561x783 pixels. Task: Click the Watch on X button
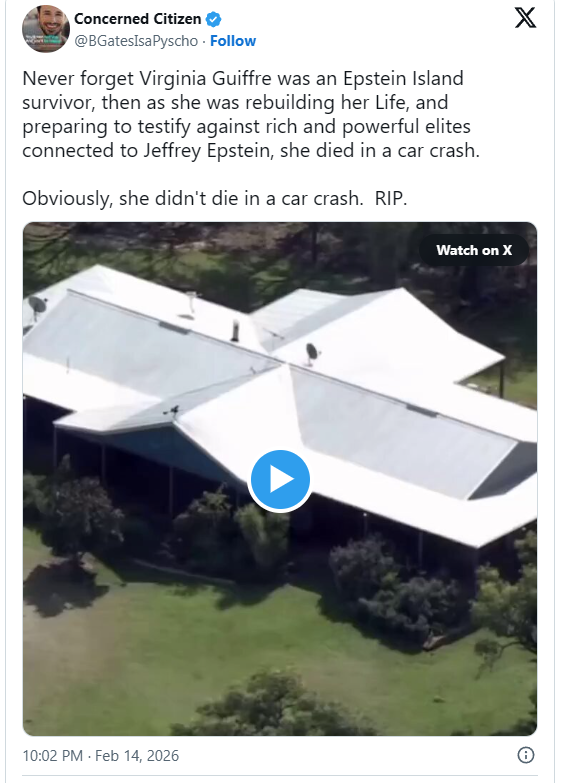tap(474, 250)
